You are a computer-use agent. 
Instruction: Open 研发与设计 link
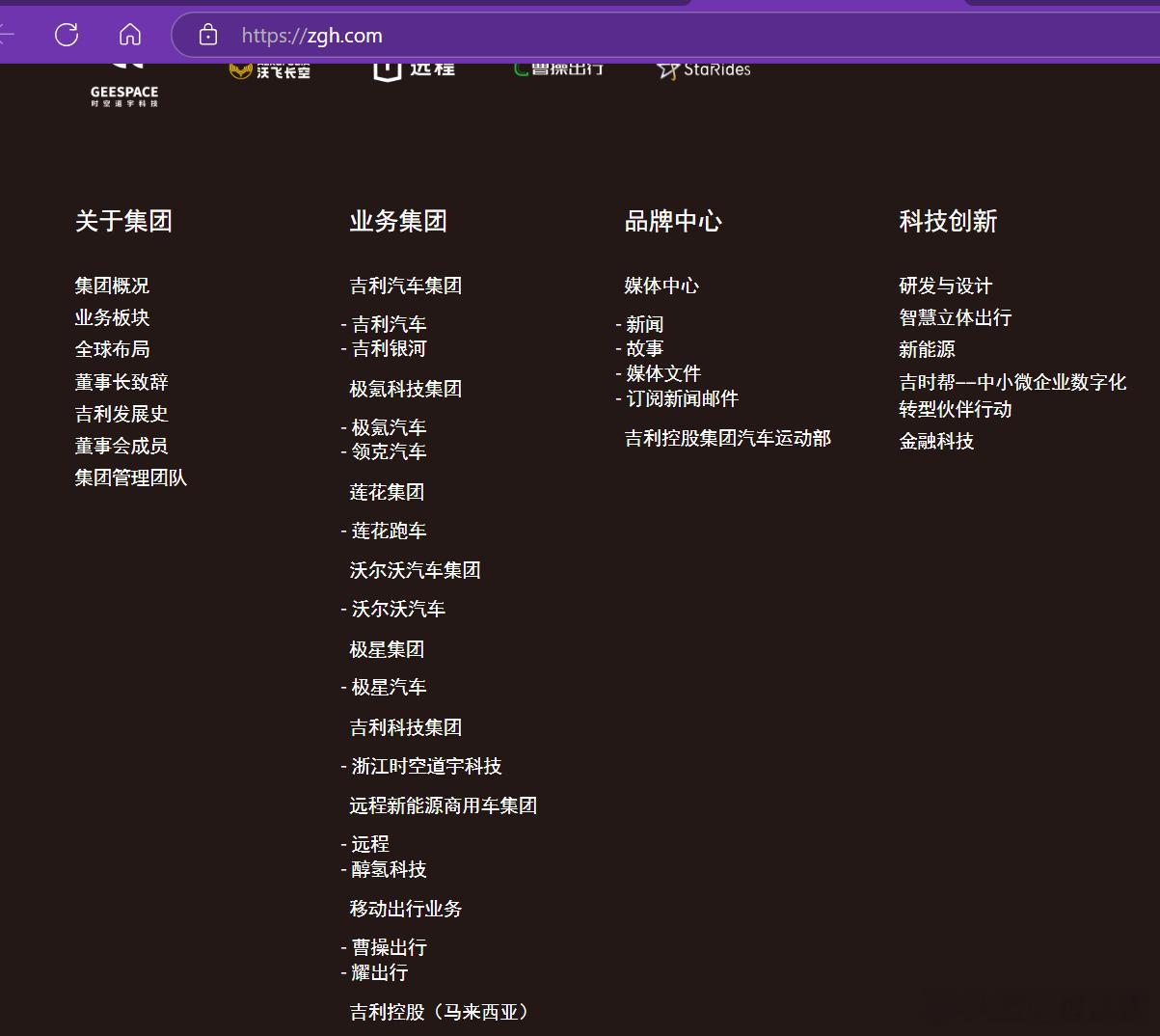[x=946, y=286]
